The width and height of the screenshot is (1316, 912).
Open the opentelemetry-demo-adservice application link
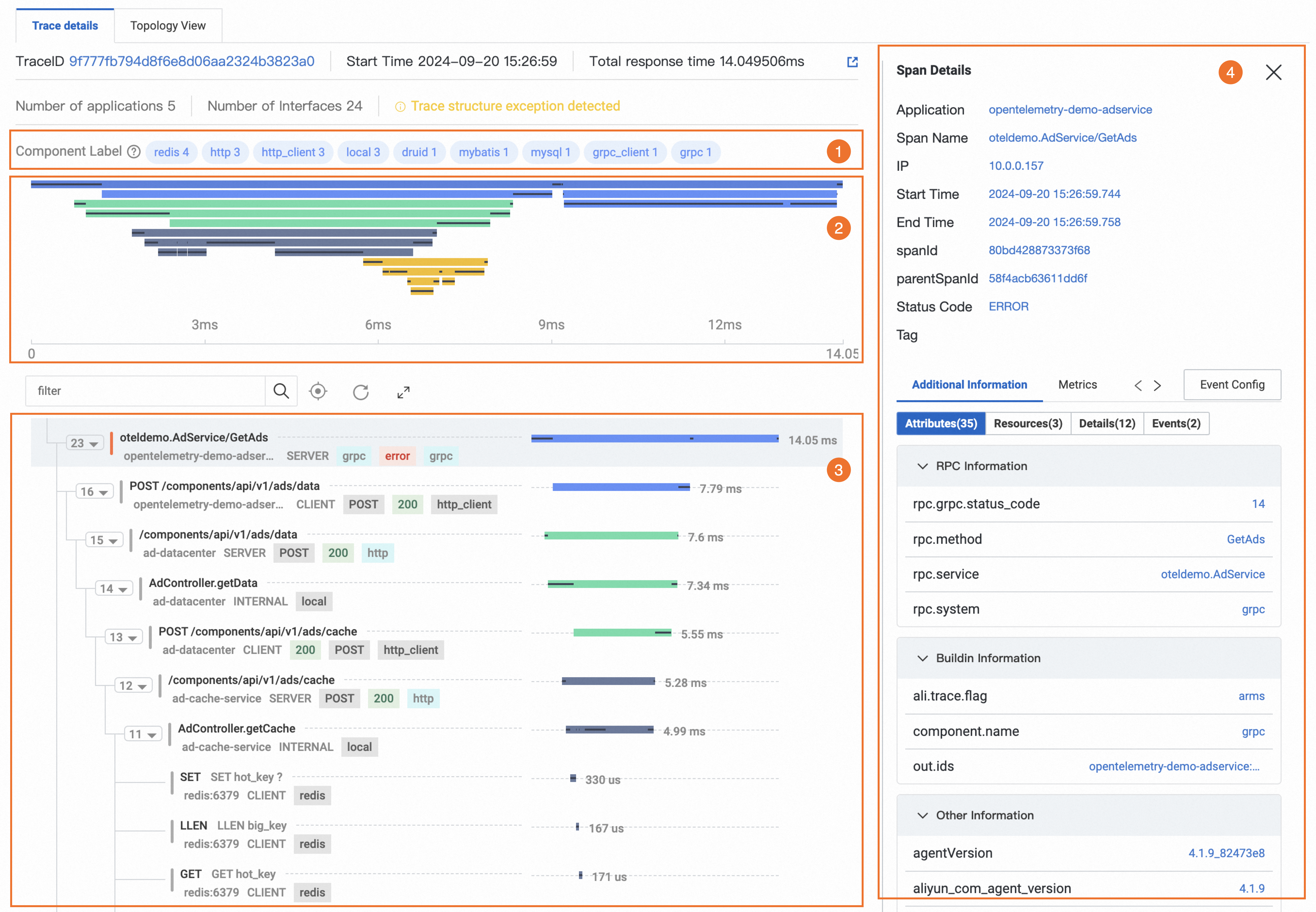point(1070,110)
